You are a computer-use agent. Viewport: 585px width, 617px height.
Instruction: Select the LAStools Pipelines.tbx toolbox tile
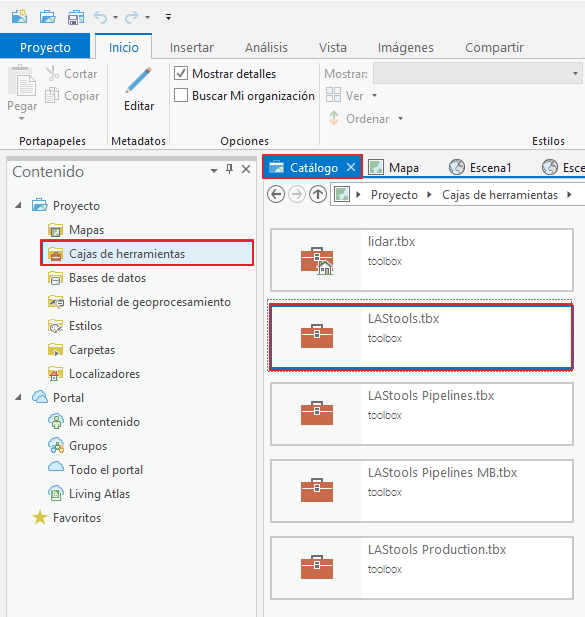[422, 414]
